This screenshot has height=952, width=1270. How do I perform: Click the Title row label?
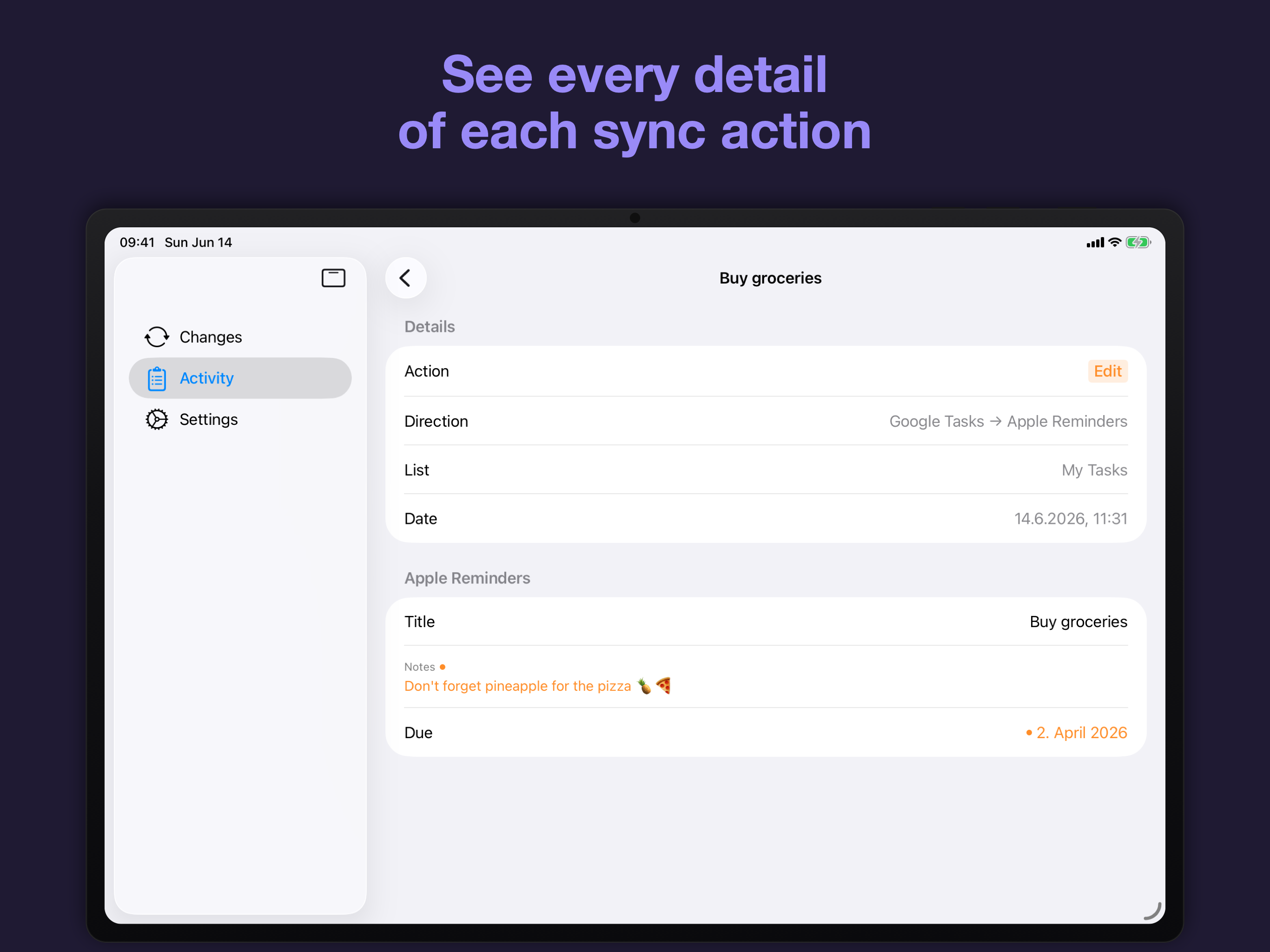click(x=420, y=622)
